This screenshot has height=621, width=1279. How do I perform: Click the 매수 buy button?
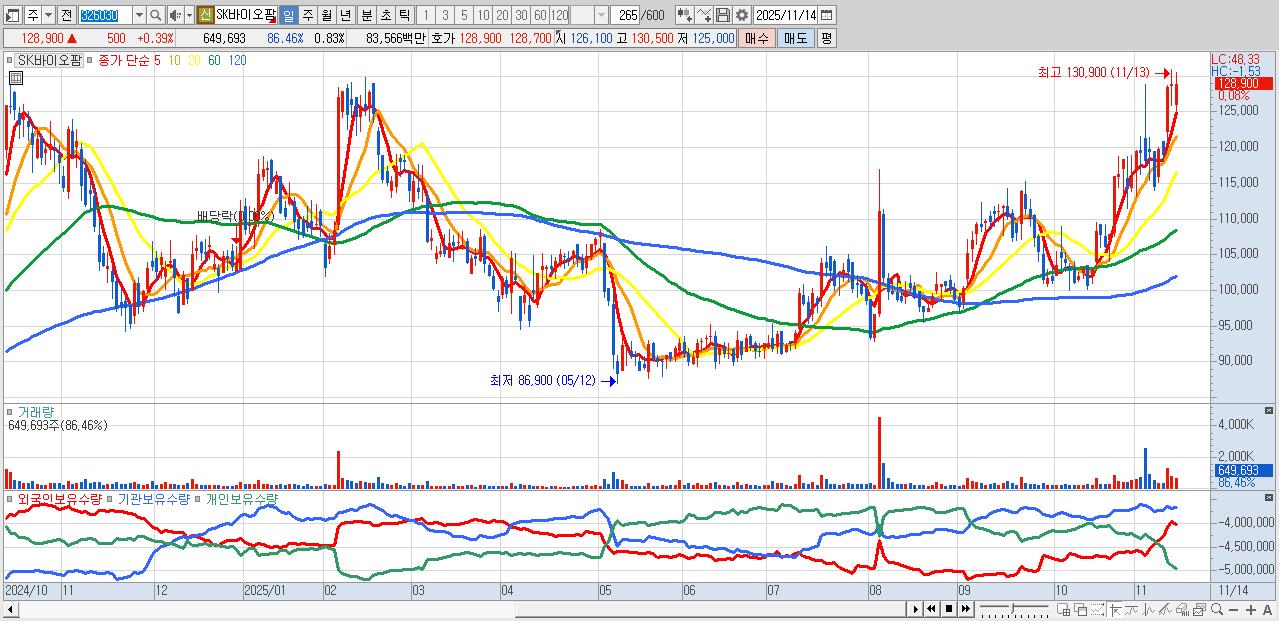pyautogui.click(x=757, y=38)
